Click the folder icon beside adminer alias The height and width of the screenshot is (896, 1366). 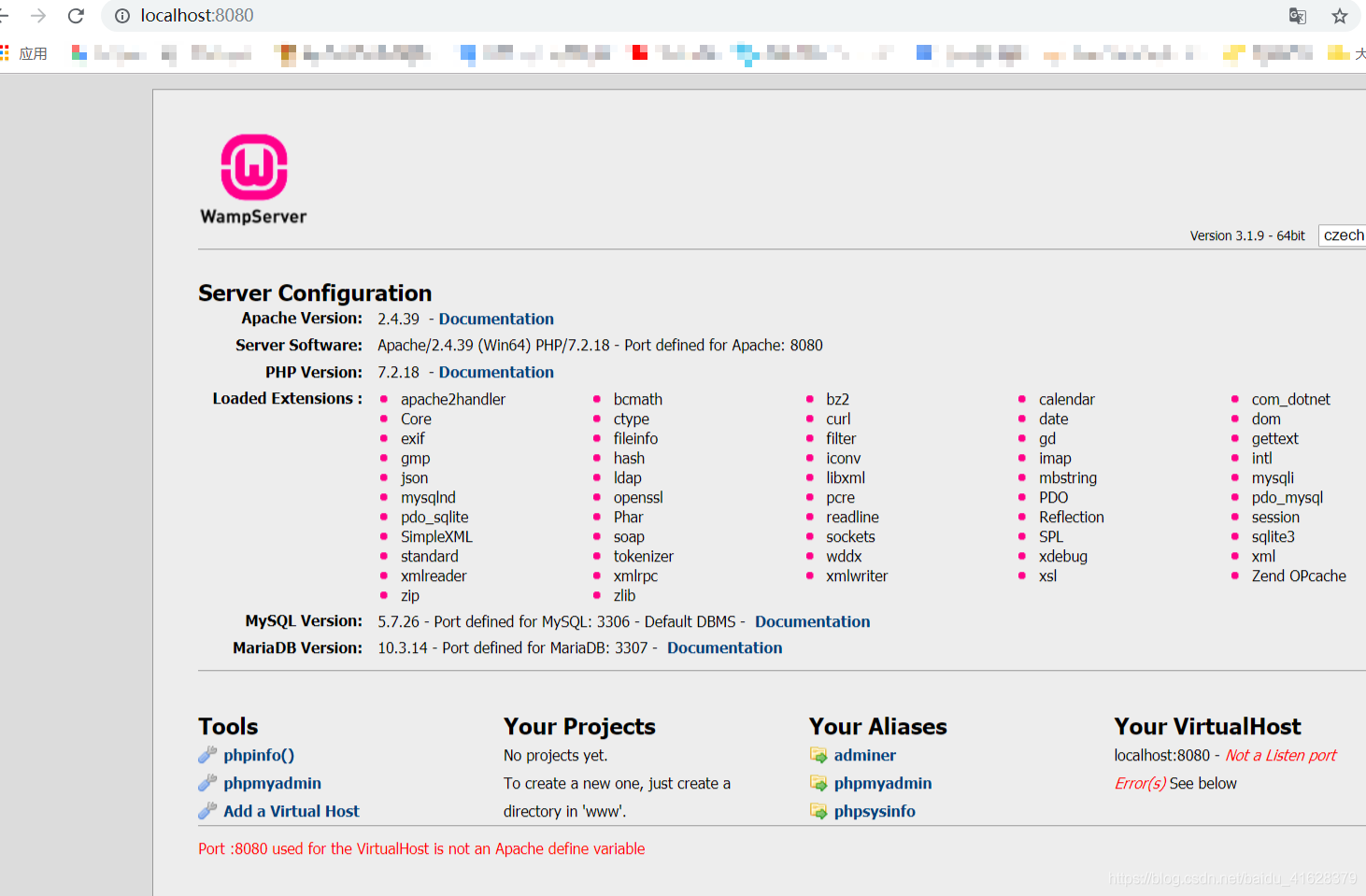pyautogui.click(x=818, y=755)
